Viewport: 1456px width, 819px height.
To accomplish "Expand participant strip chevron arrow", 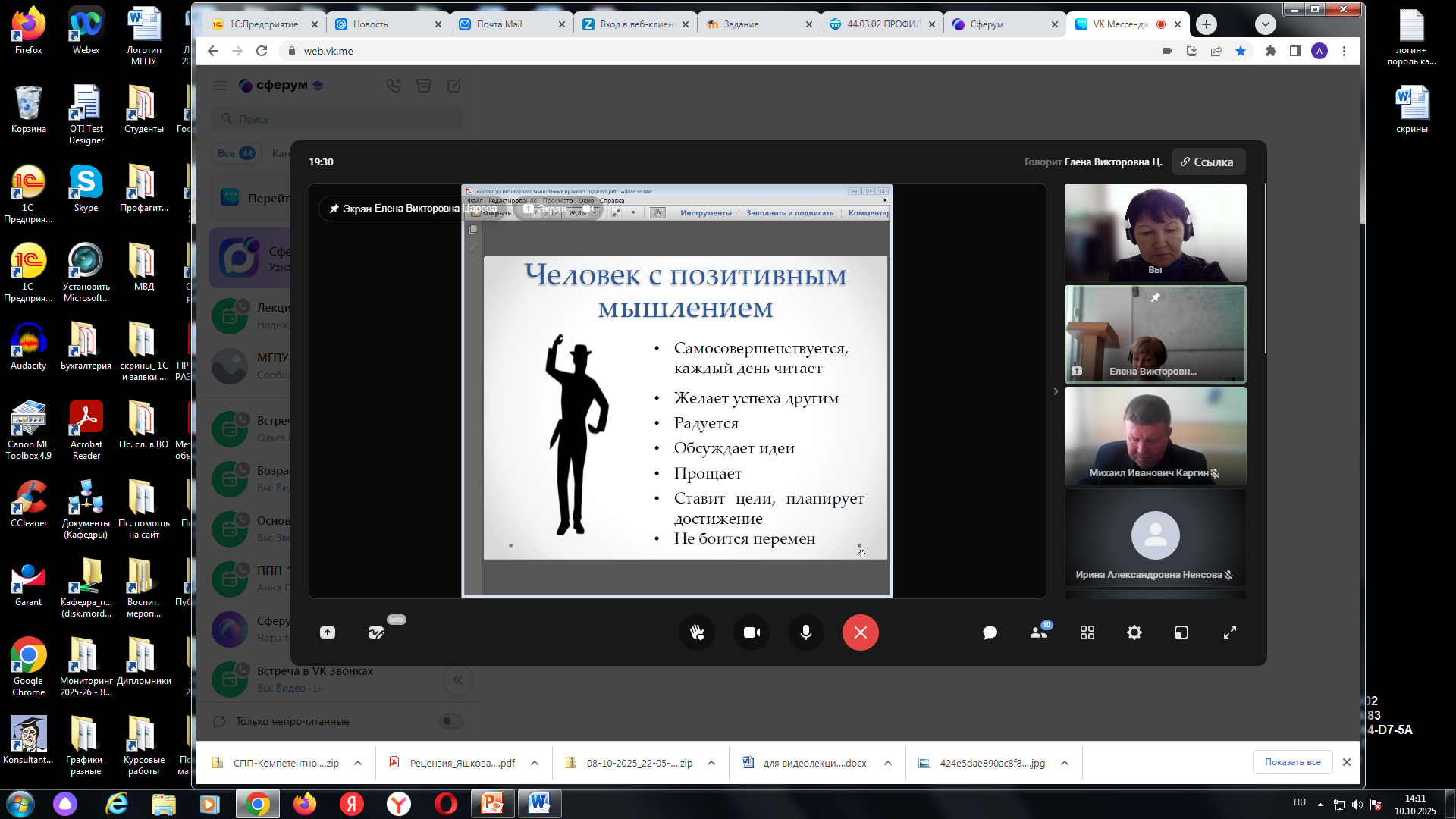I will coord(1056,391).
